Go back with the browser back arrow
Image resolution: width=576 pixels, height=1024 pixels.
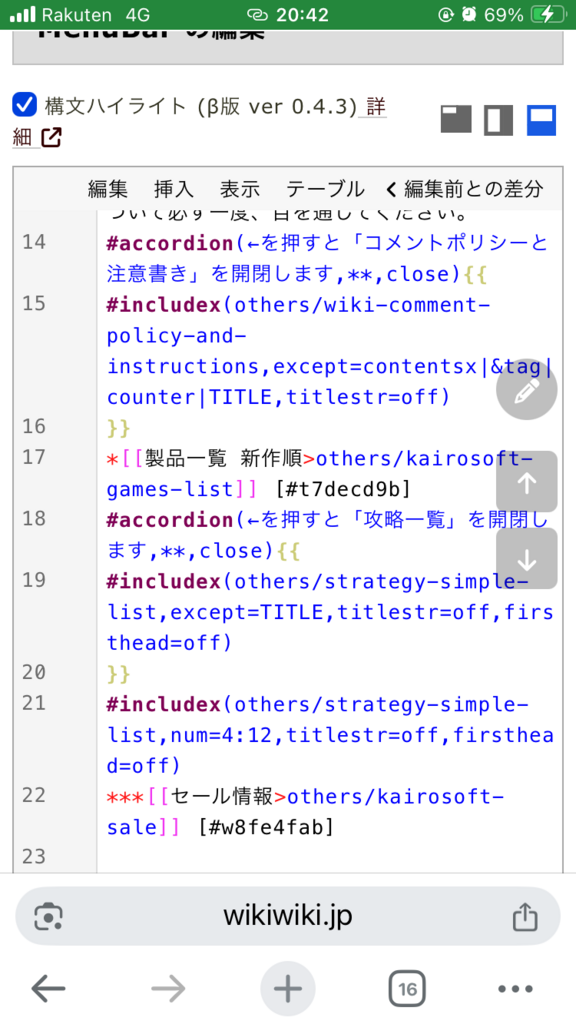click(48, 989)
